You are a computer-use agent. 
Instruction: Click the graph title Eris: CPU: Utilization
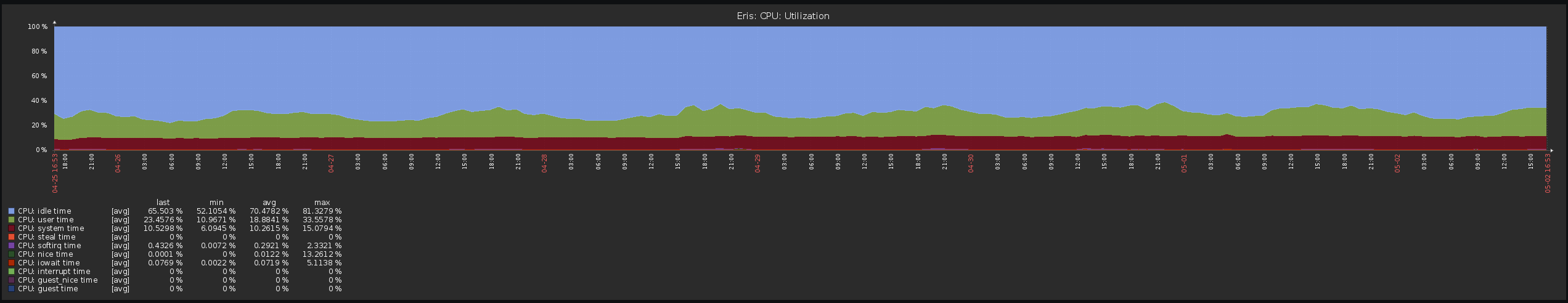click(783, 16)
